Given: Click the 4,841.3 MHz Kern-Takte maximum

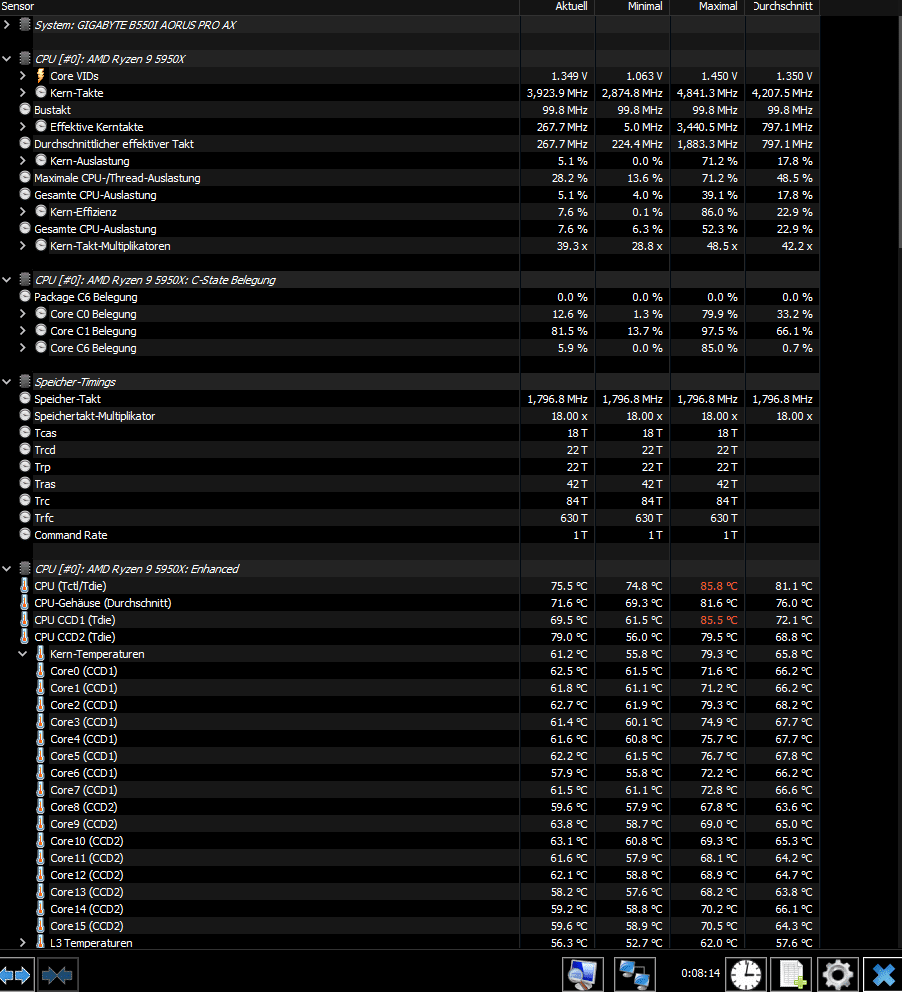Looking at the screenshot, I should click(x=707, y=93).
